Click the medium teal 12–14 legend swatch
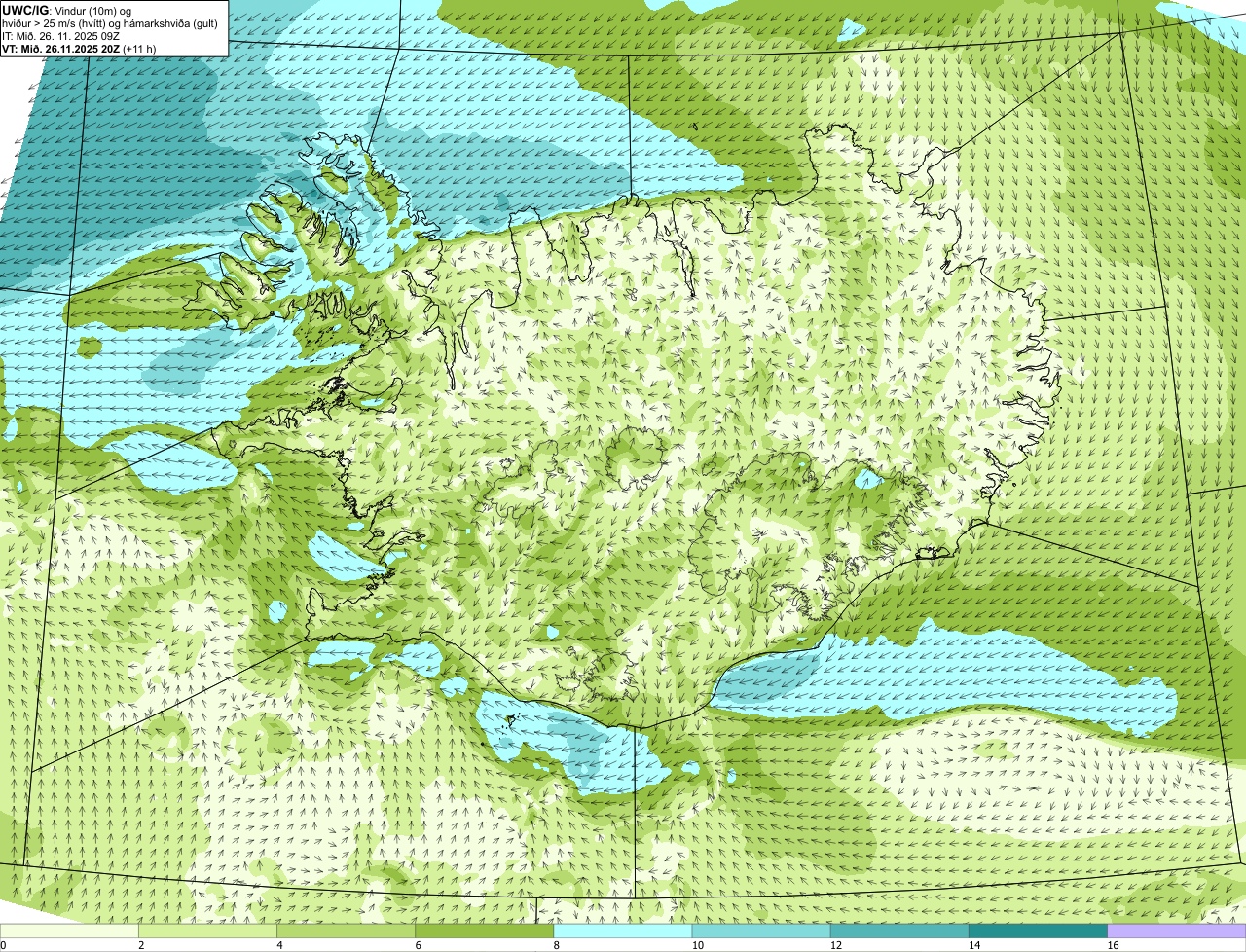Image resolution: width=1246 pixels, height=952 pixels. (x=899, y=931)
